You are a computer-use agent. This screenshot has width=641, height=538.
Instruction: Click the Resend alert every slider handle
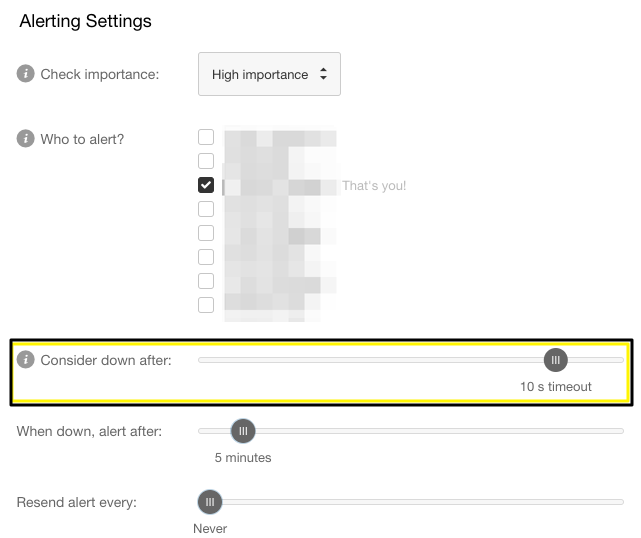[209, 502]
